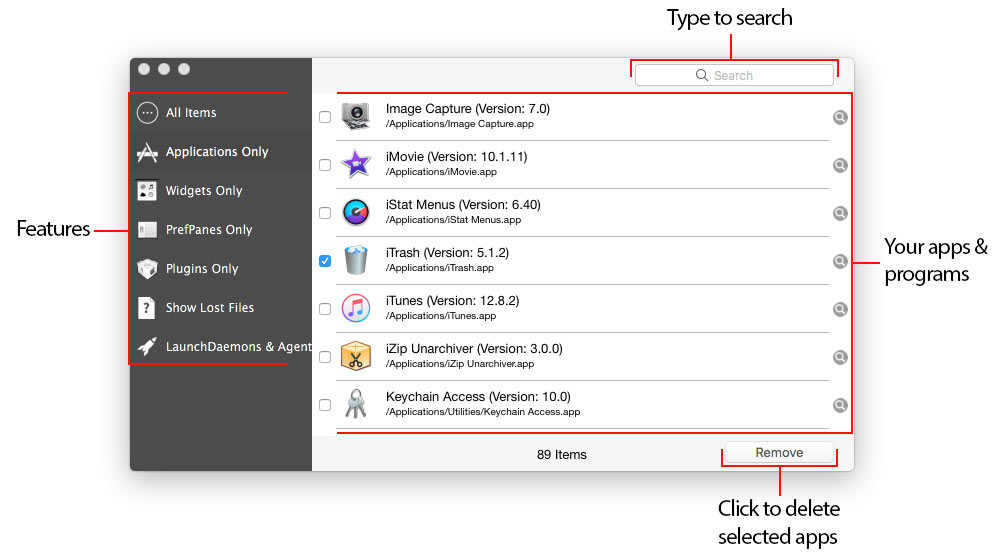Reveal Image Capture with its magnifier icon
The height and width of the screenshot is (553, 1000).
click(840, 117)
